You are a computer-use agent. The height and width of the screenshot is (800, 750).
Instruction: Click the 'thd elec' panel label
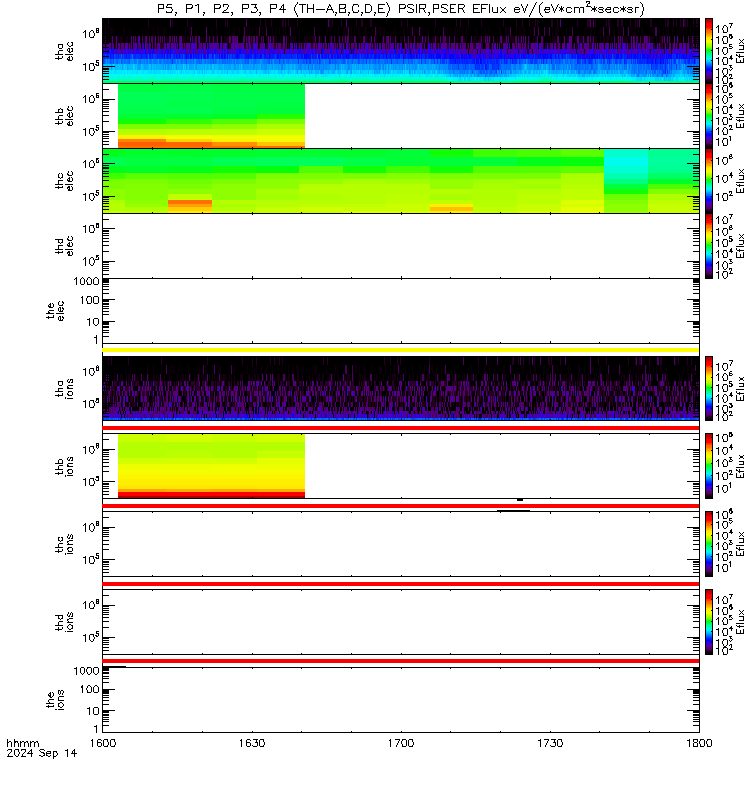(64, 245)
